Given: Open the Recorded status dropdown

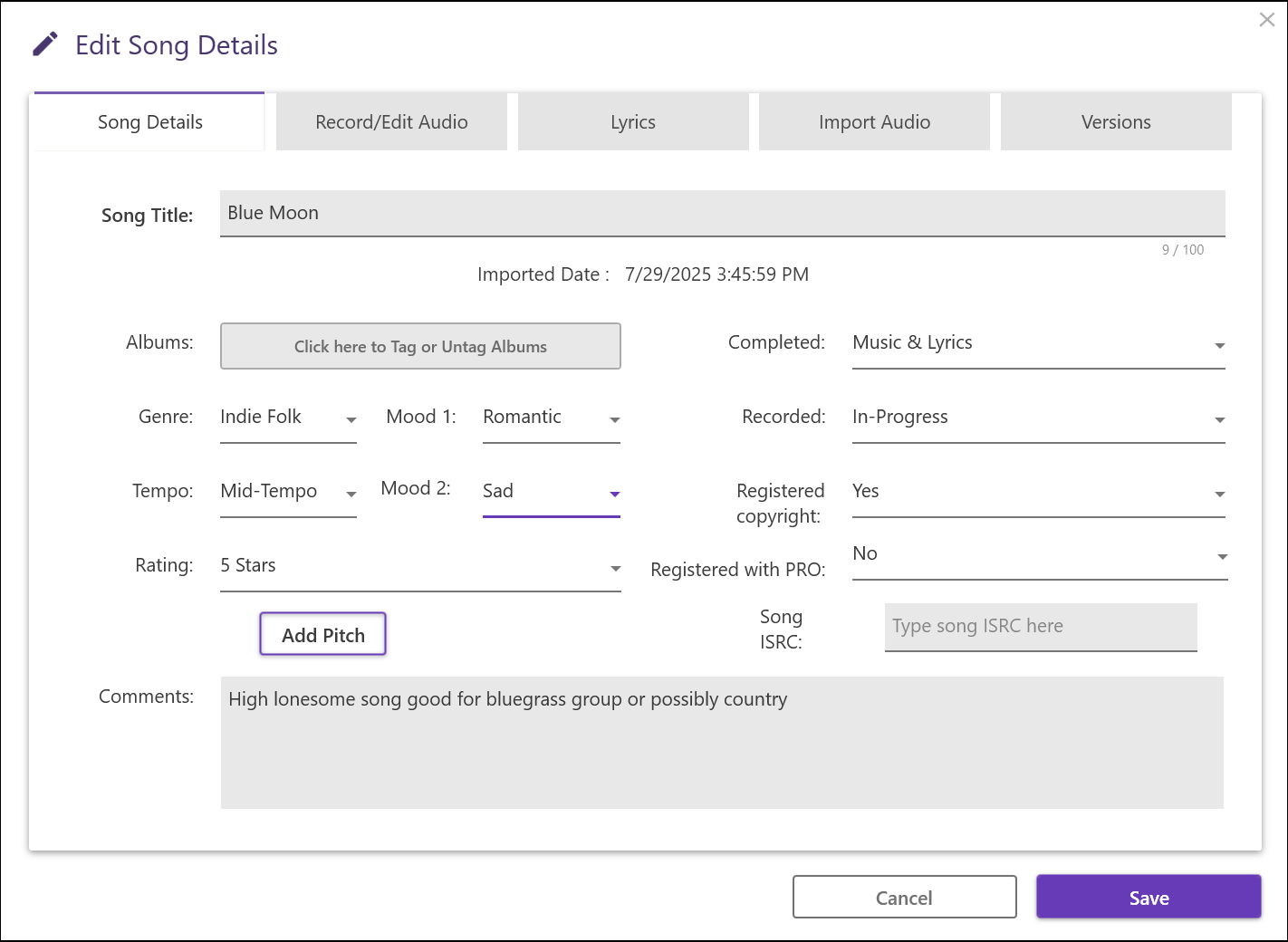Looking at the screenshot, I should pos(1038,418).
